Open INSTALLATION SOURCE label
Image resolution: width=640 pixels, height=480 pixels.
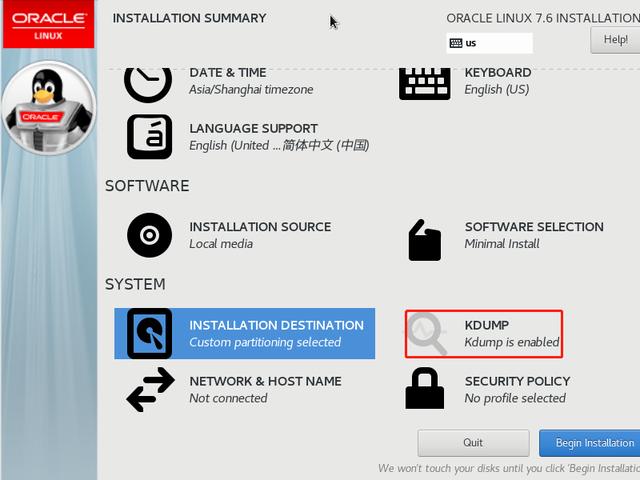point(260,227)
